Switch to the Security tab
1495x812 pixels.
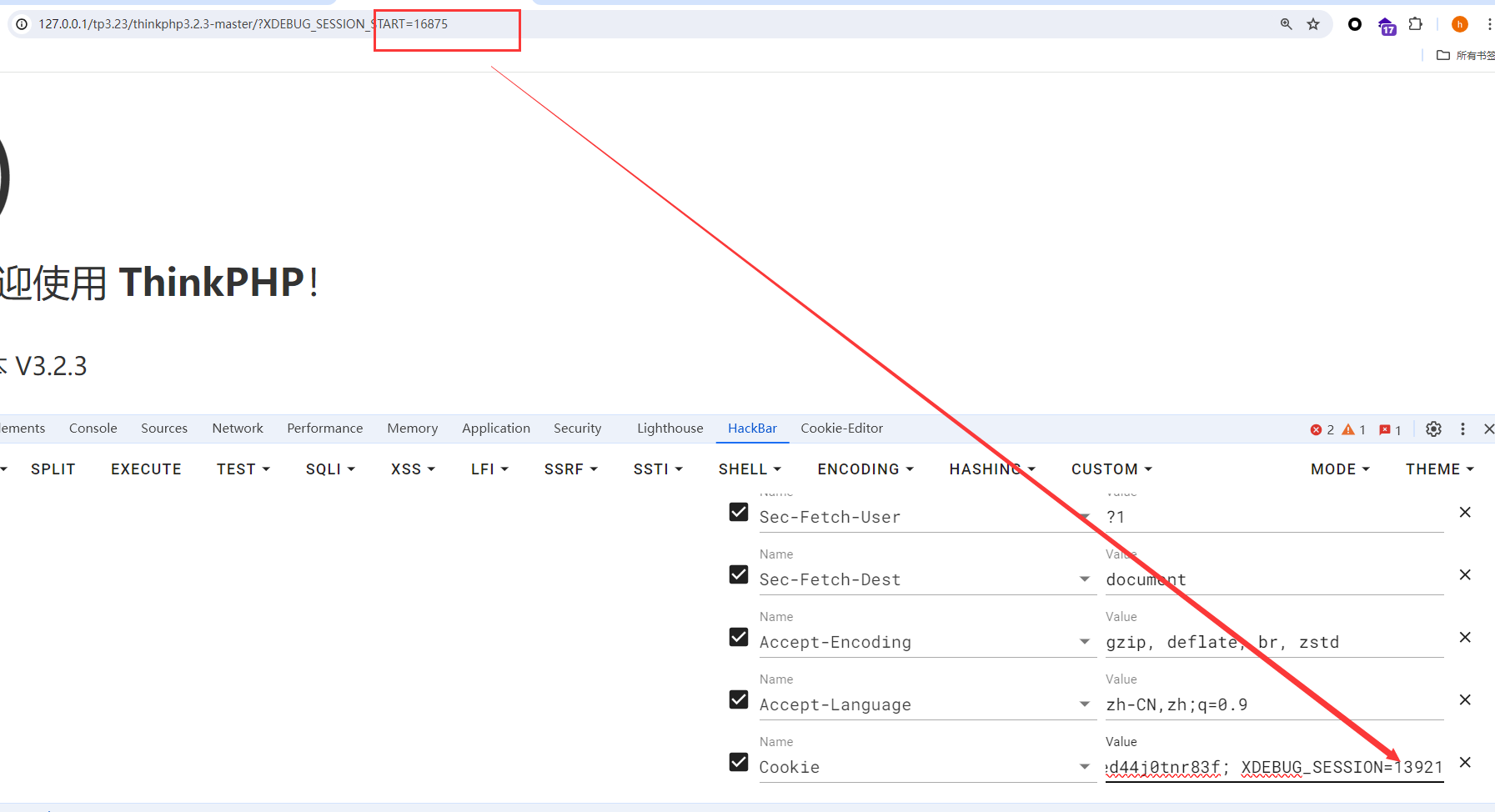577,429
